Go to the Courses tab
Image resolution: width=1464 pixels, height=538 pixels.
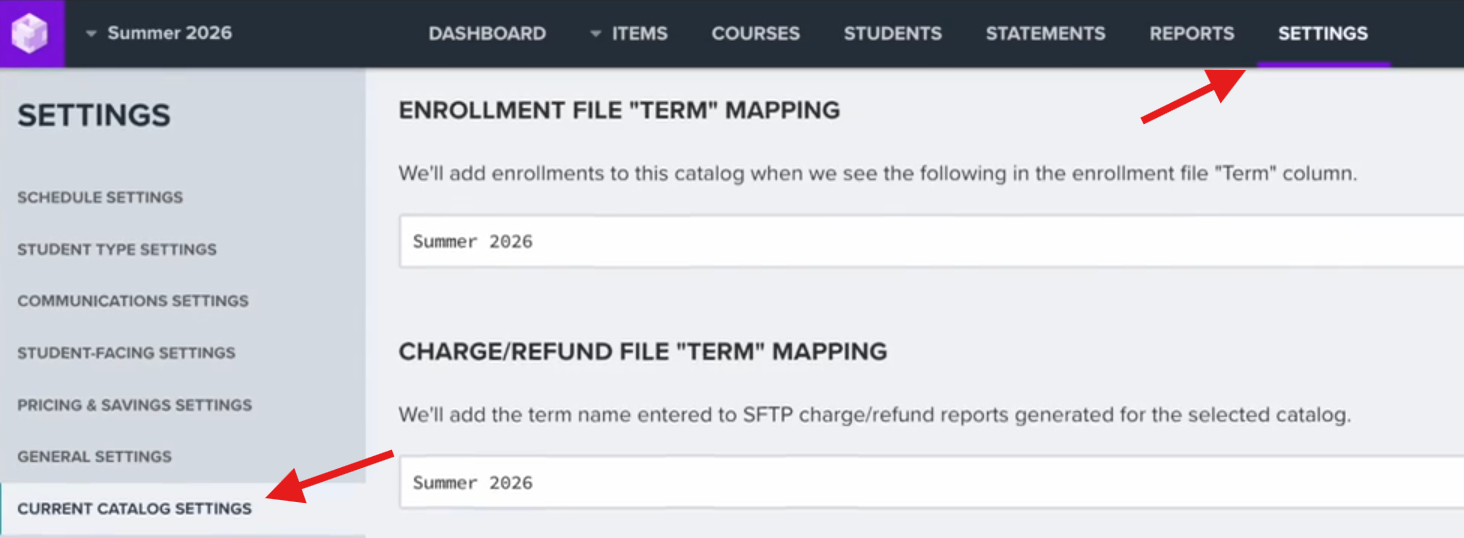click(x=755, y=34)
